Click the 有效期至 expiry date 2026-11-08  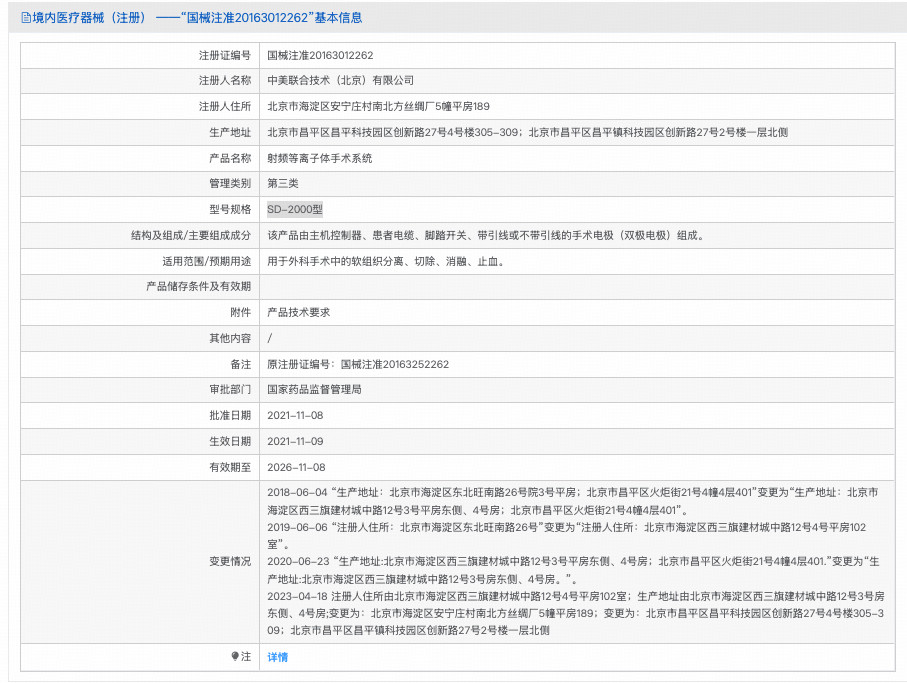293,466
